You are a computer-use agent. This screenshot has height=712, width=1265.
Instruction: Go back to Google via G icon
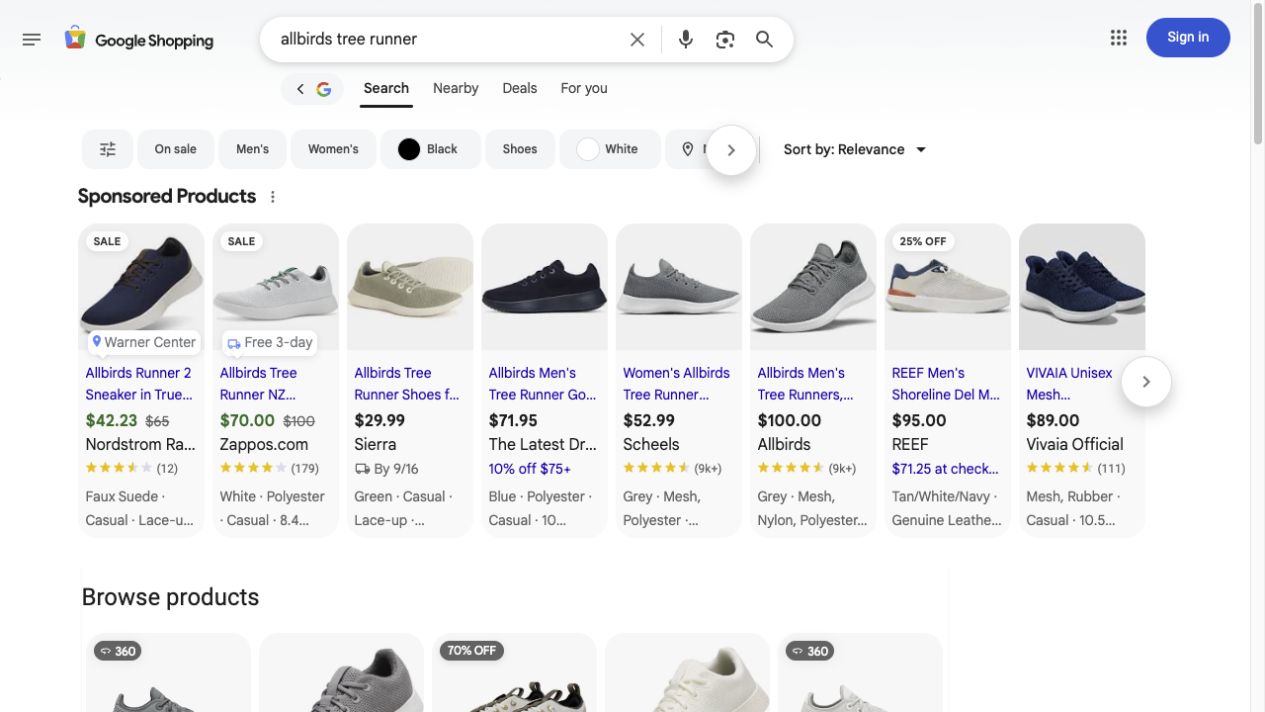coord(312,89)
